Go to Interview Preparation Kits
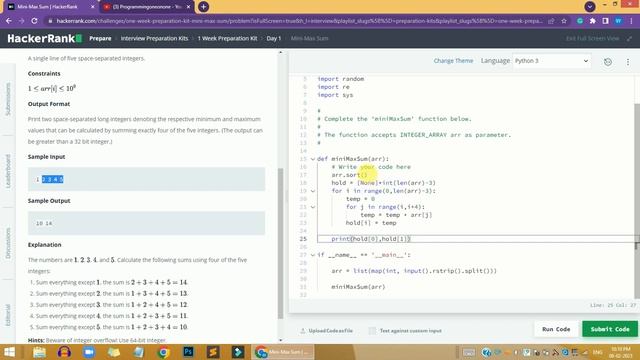This screenshot has width=640, height=360. click(x=154, y=38)
